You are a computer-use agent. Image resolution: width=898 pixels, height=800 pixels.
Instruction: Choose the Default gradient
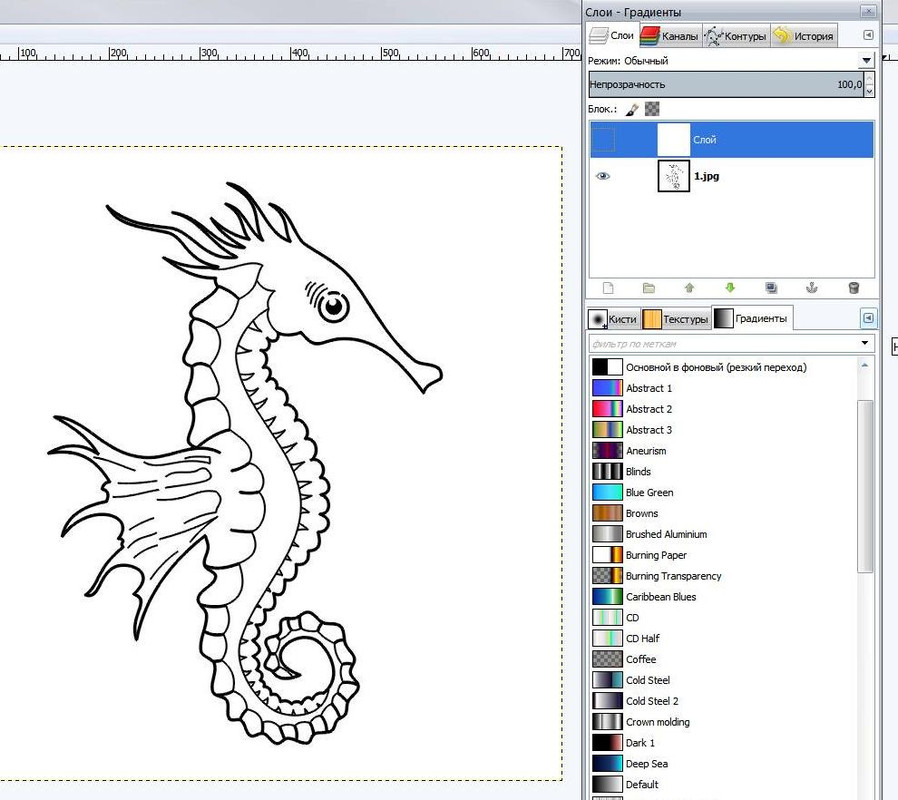pos(724,784)
